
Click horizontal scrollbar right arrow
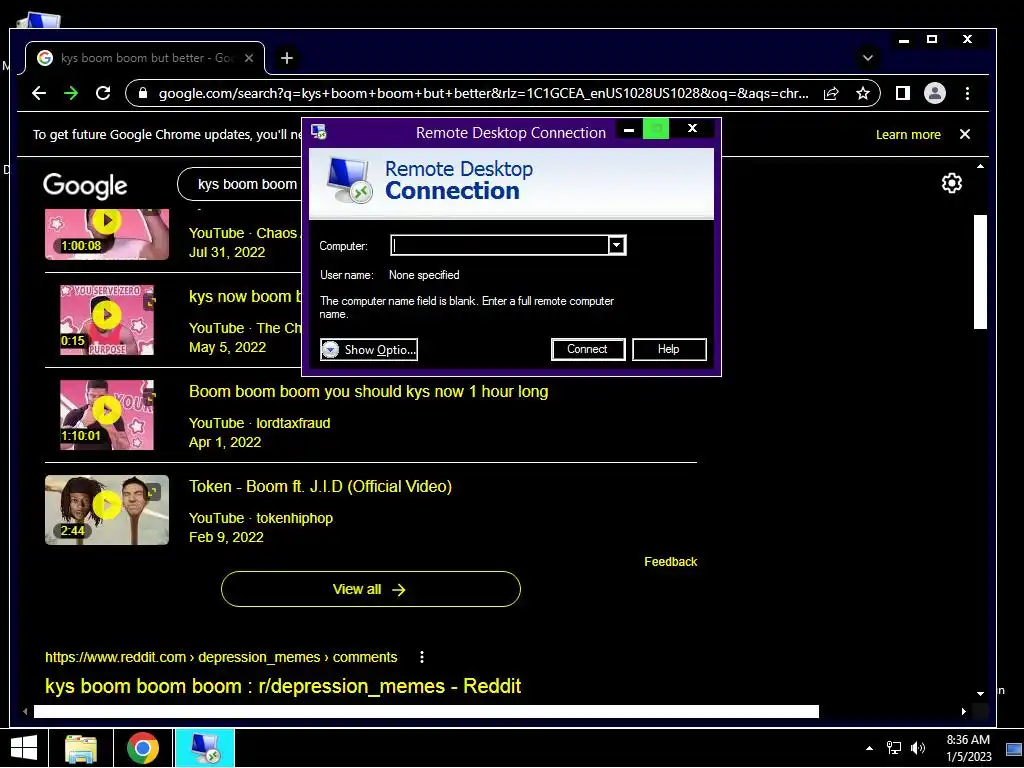click(x=964, y=711)
